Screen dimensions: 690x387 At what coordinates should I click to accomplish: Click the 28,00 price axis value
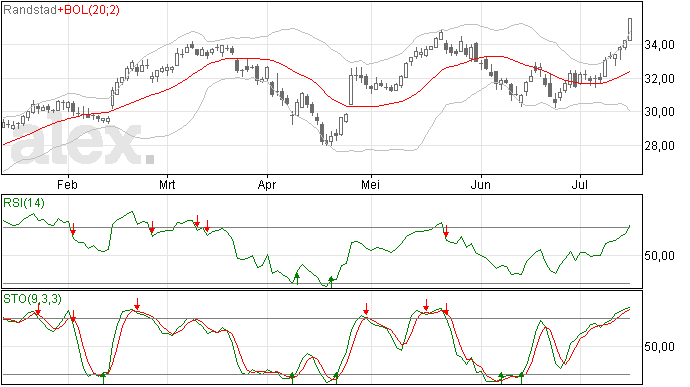659,146
